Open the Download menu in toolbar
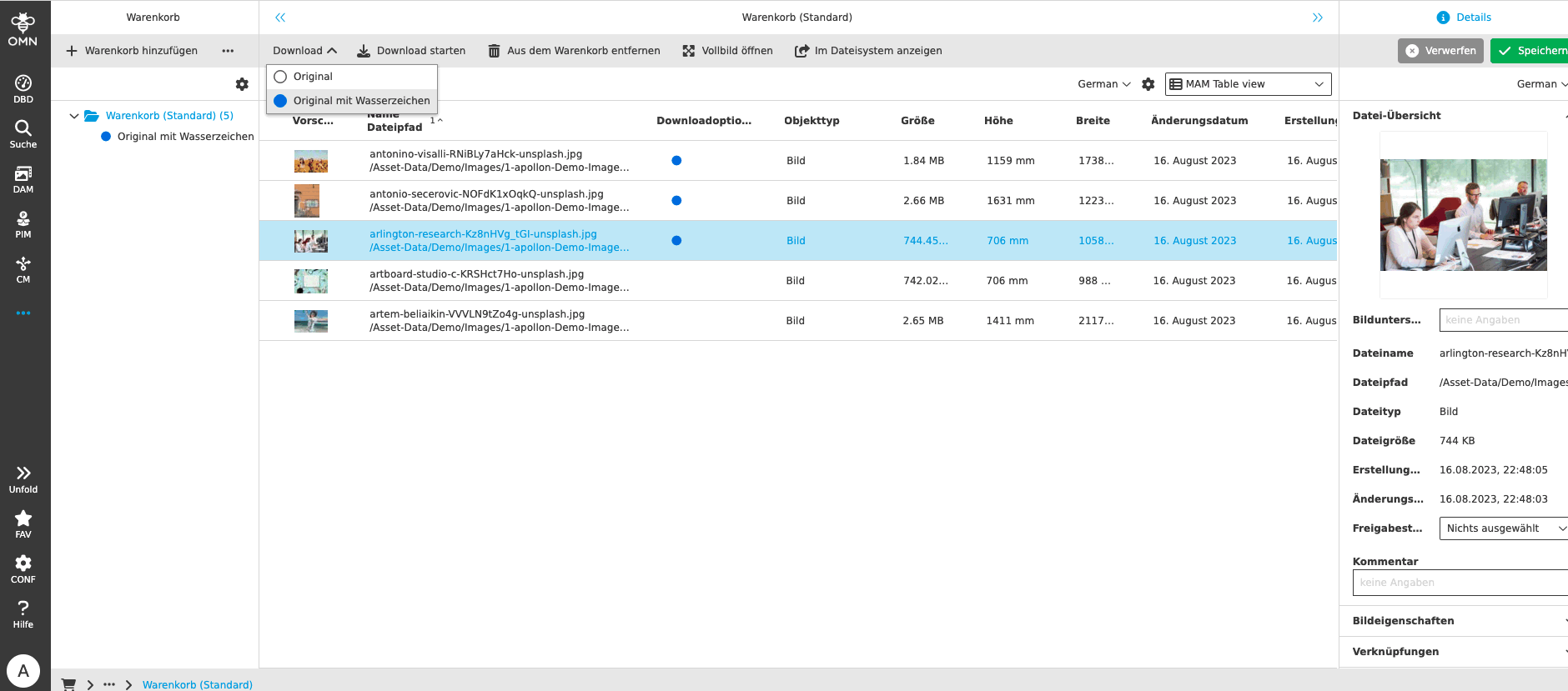This screenshot has height=691, width=1568. [304, 51]
